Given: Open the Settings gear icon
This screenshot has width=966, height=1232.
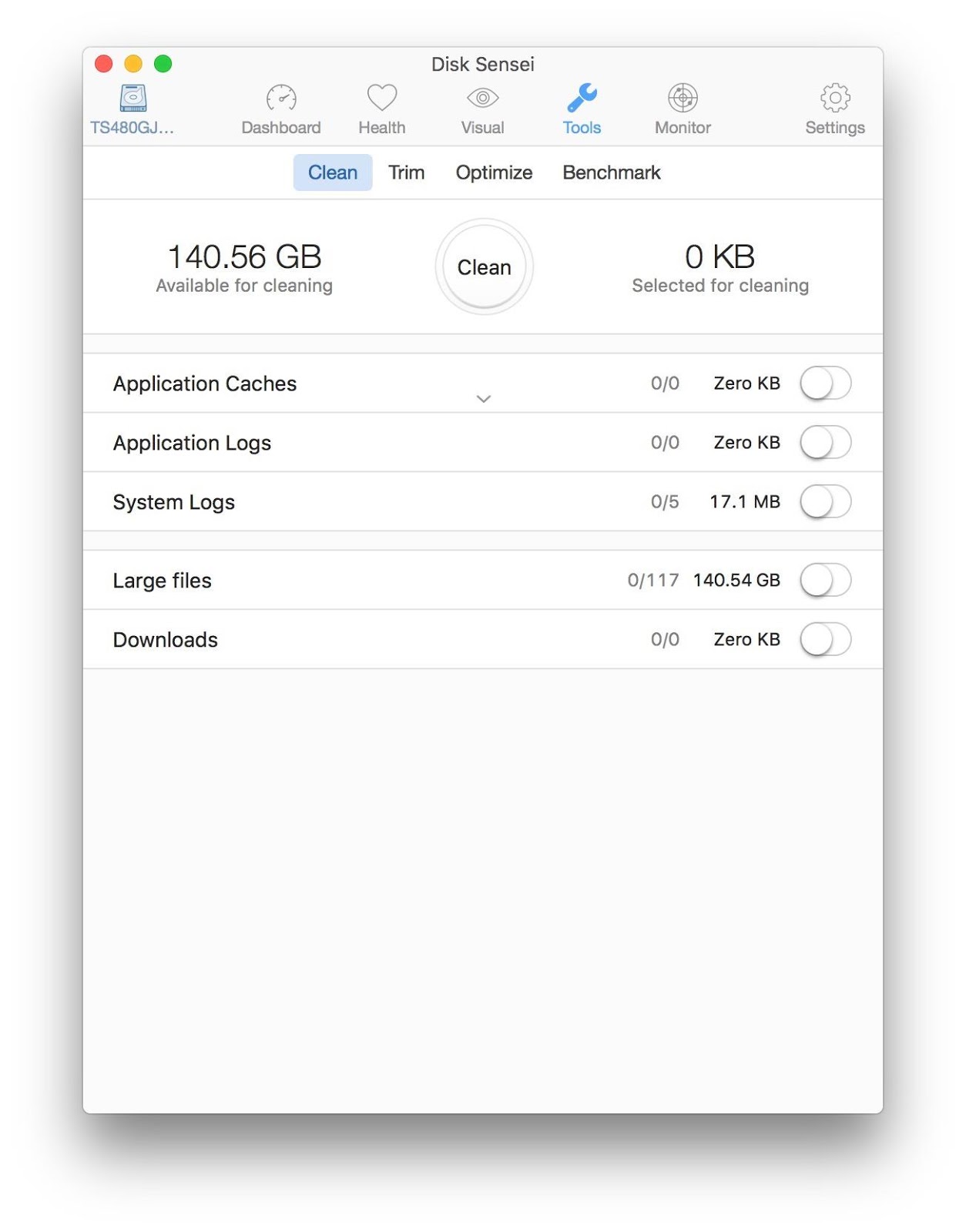Looking at the screenshot, I should (x=835, y=98).
